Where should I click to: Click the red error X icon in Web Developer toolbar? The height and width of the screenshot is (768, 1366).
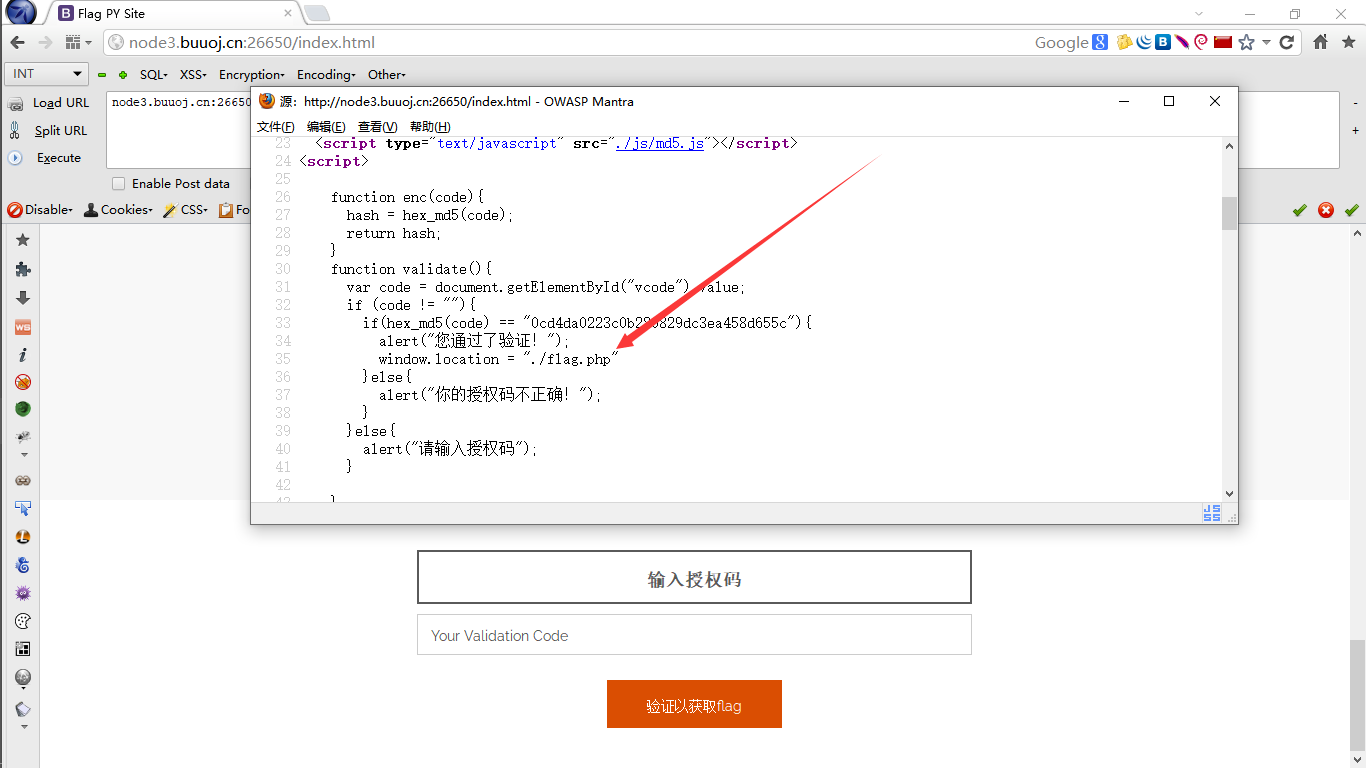pos(1326,210)
